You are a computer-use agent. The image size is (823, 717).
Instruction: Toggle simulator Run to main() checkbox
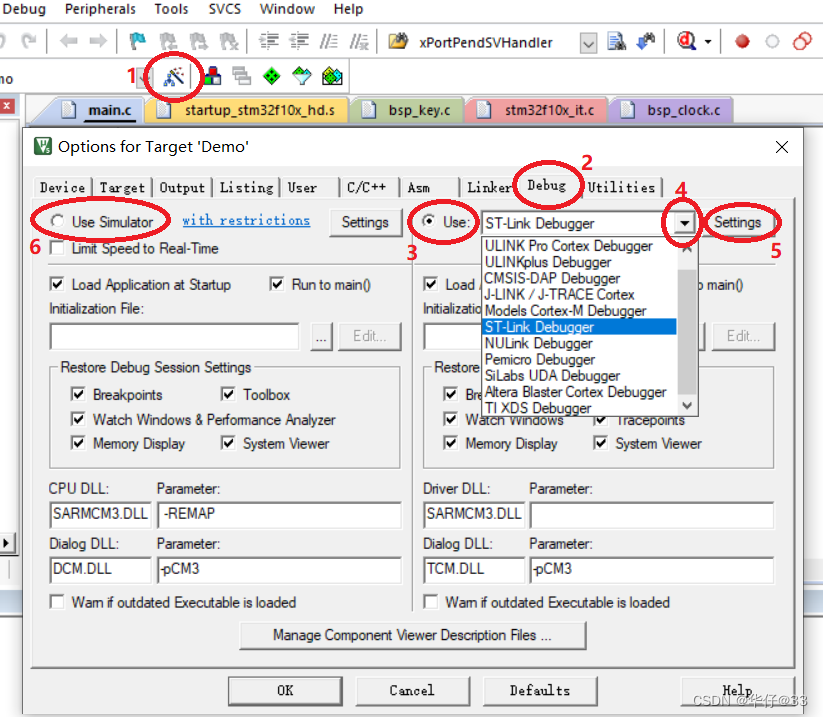coord(277,284)
